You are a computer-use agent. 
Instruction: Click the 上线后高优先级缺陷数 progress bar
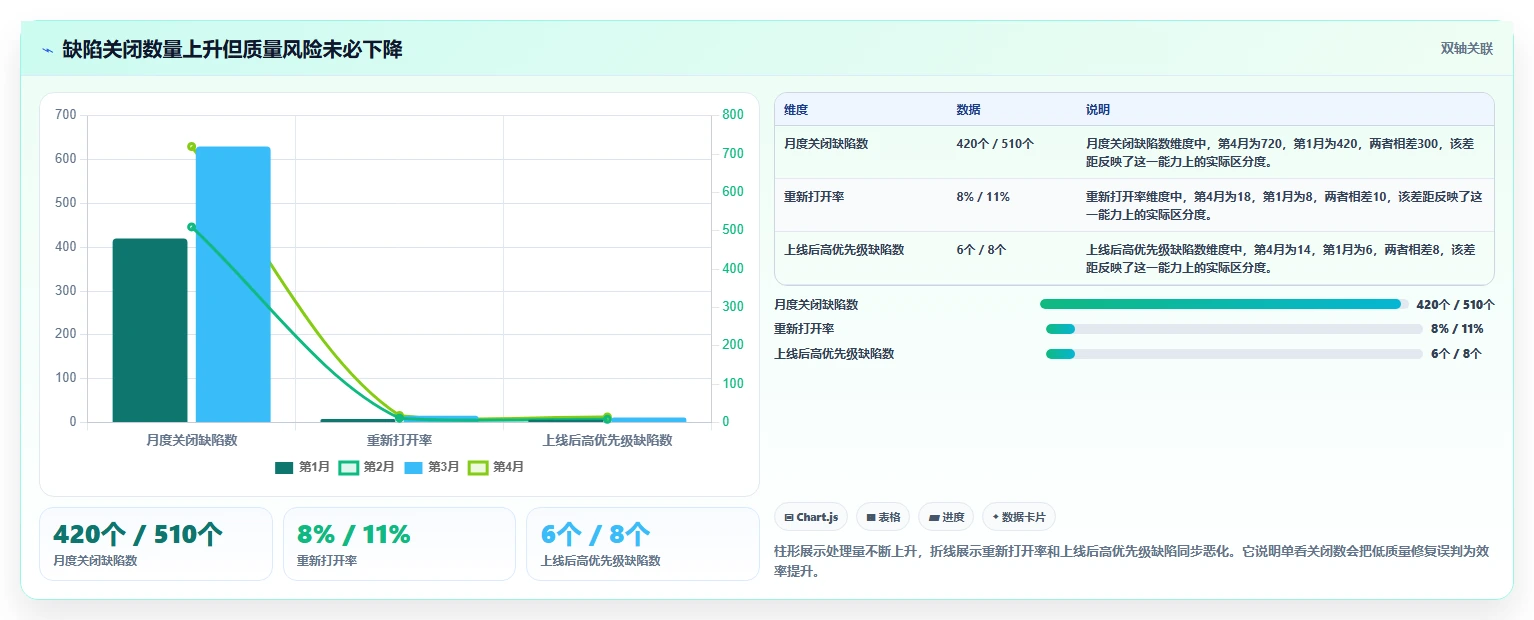pos(1234,354)
